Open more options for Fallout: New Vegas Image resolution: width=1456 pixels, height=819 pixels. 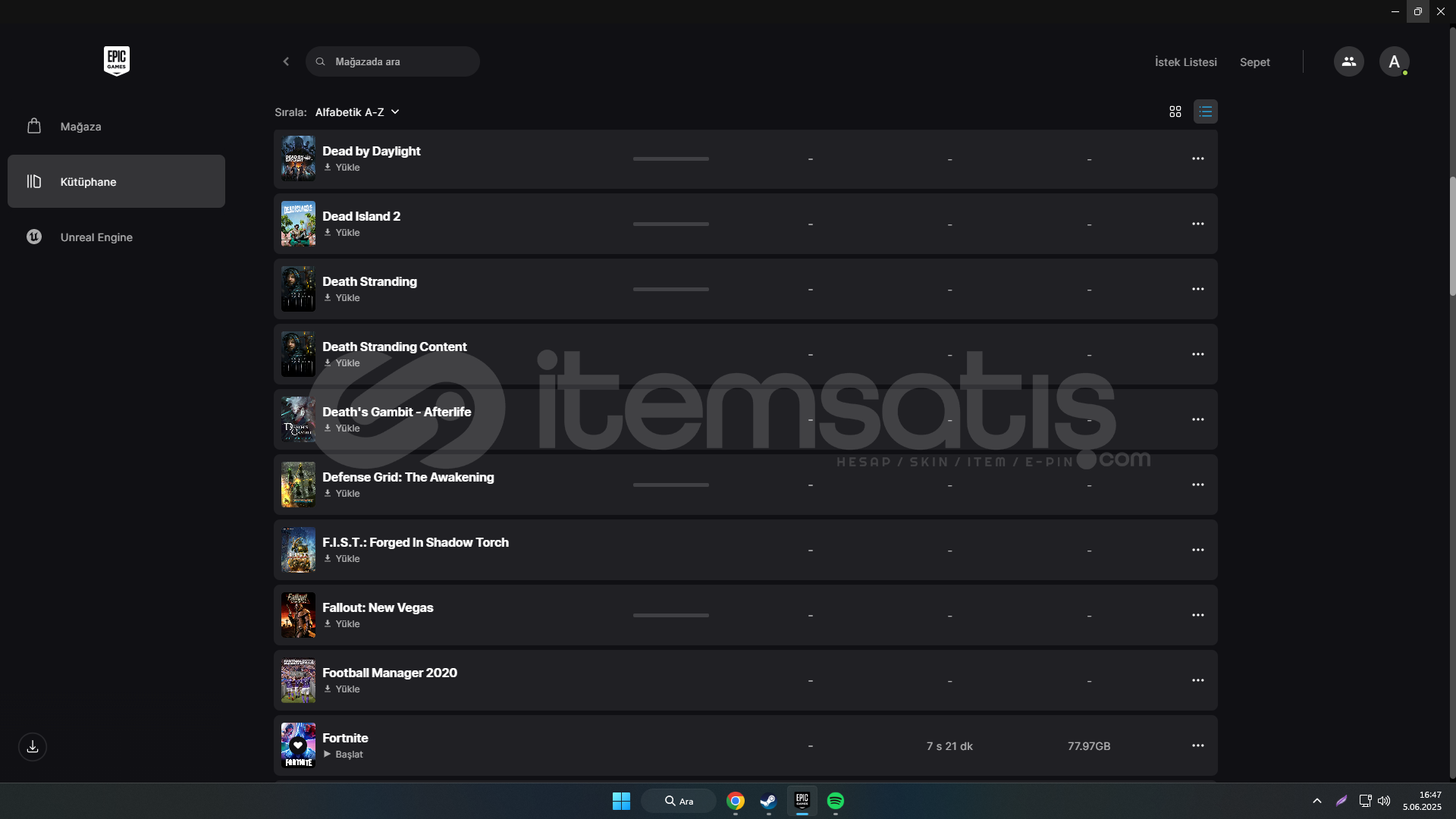[x=1198, y=615]
